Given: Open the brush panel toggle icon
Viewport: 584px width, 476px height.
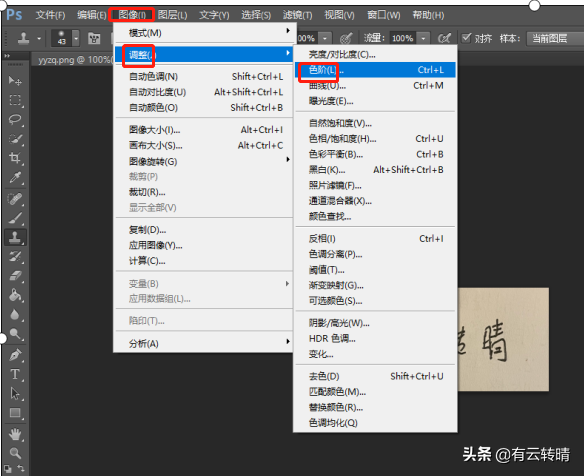Looking at the screenshot, I should [94, 38].
